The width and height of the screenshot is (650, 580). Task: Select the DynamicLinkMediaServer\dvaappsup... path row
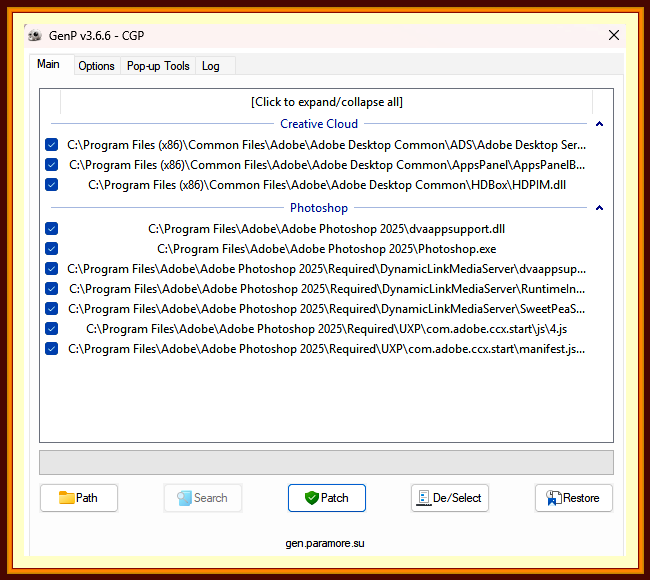327,269
